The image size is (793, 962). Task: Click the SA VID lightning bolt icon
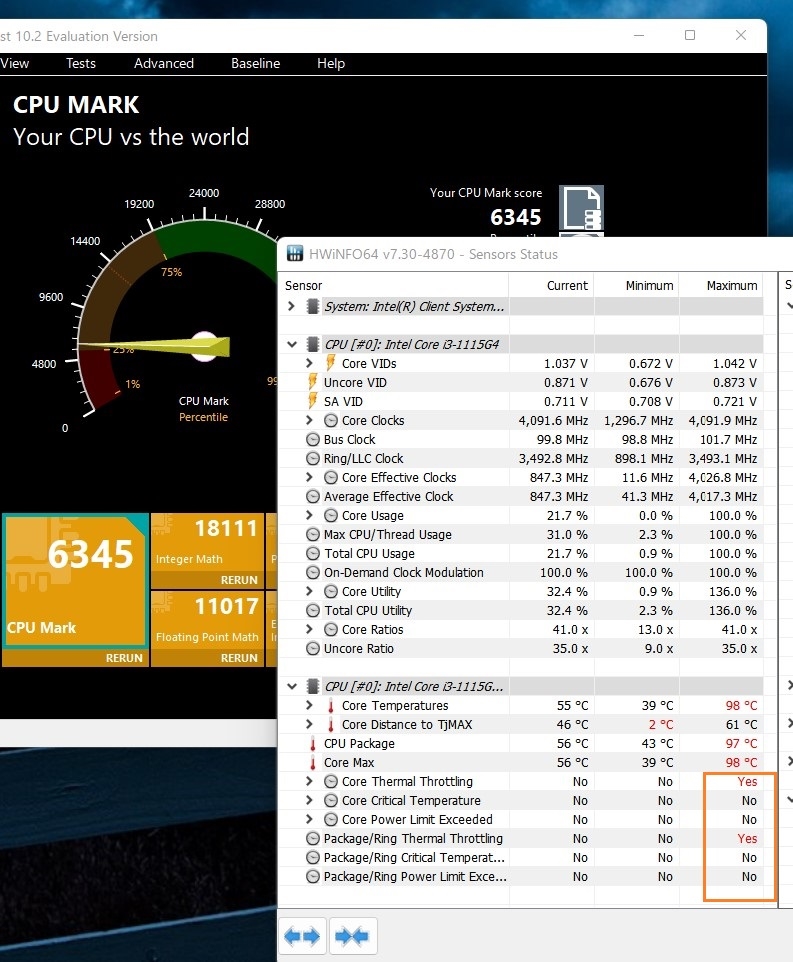coord(313,401)
